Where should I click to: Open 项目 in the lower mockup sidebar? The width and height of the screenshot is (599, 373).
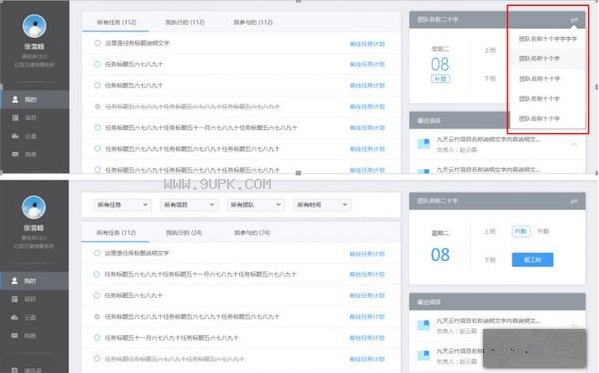pos(34,299)
